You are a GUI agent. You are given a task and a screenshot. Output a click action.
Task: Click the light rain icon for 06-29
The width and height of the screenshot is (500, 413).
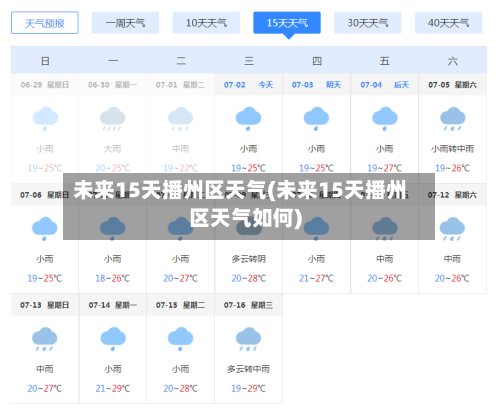click(45, 119)
